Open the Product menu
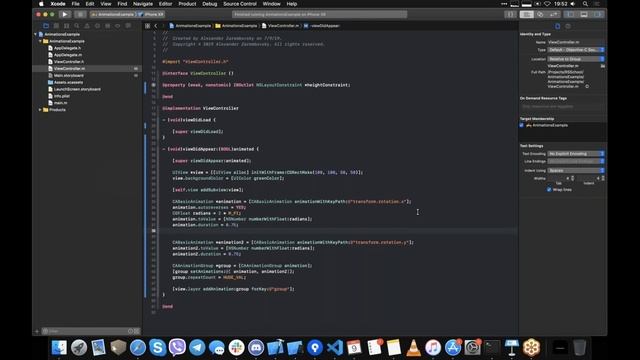The width and height of the screenshot is (640, 360). point(187,4)
